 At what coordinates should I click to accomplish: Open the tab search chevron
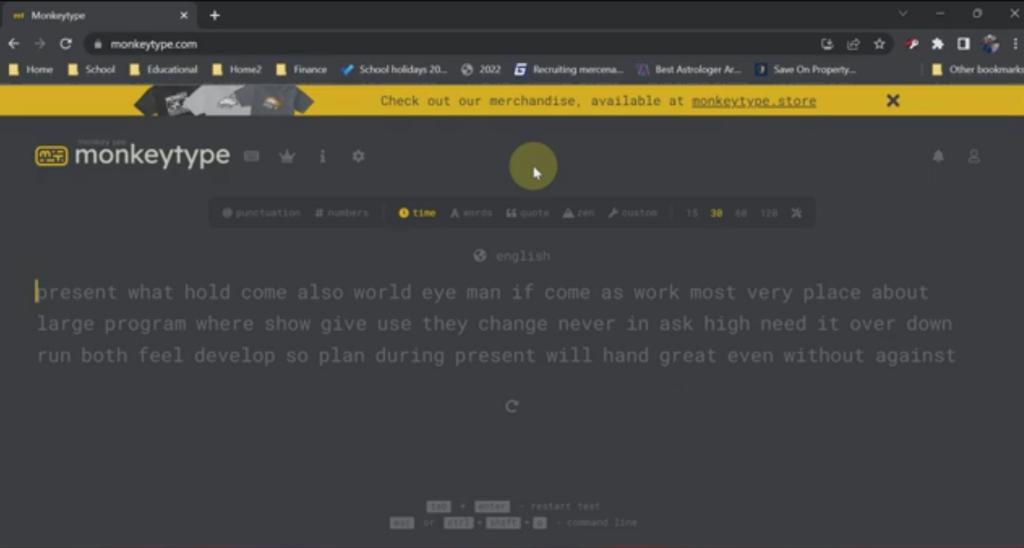[x=903, y=14]
